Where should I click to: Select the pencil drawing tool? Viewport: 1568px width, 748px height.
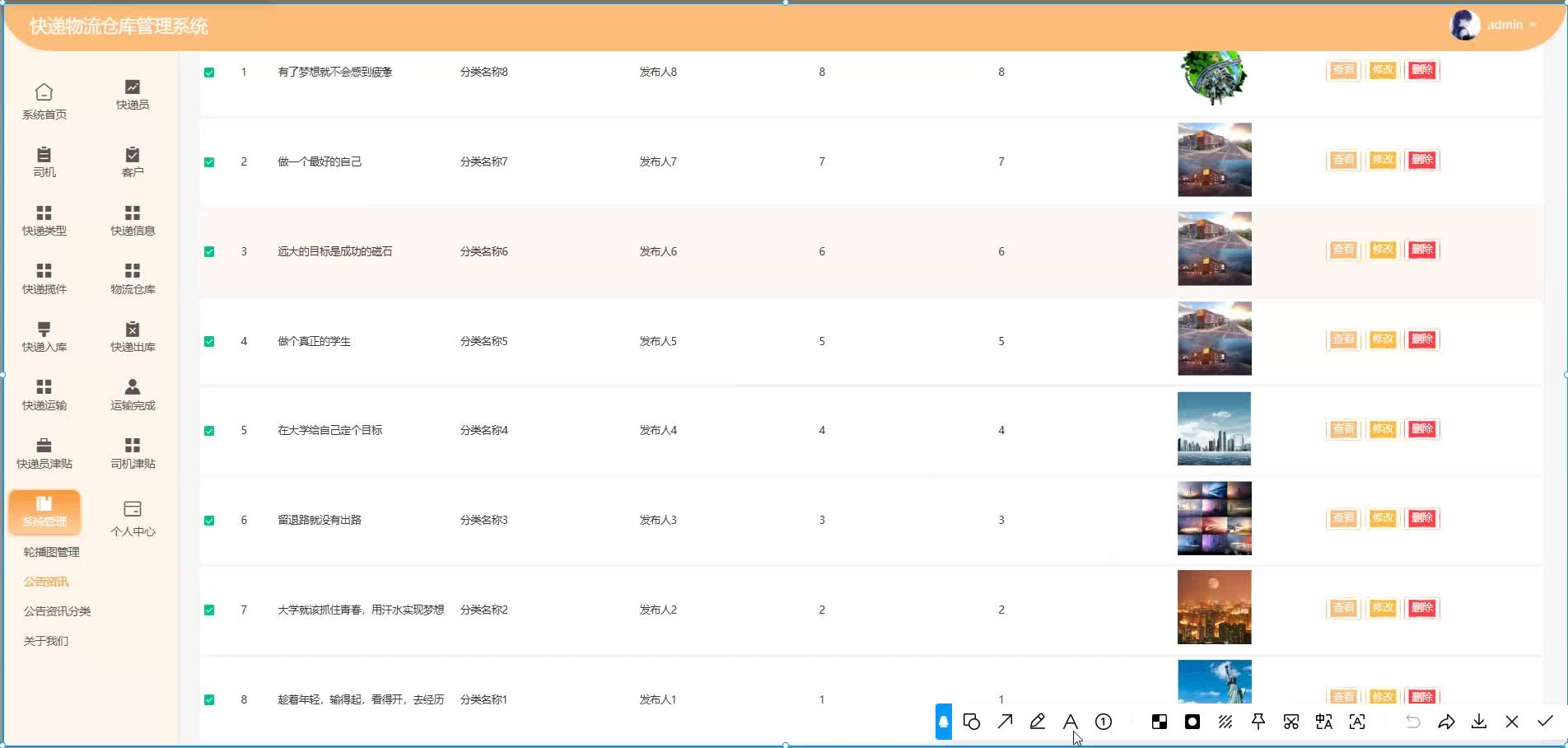coord(1038,722)
